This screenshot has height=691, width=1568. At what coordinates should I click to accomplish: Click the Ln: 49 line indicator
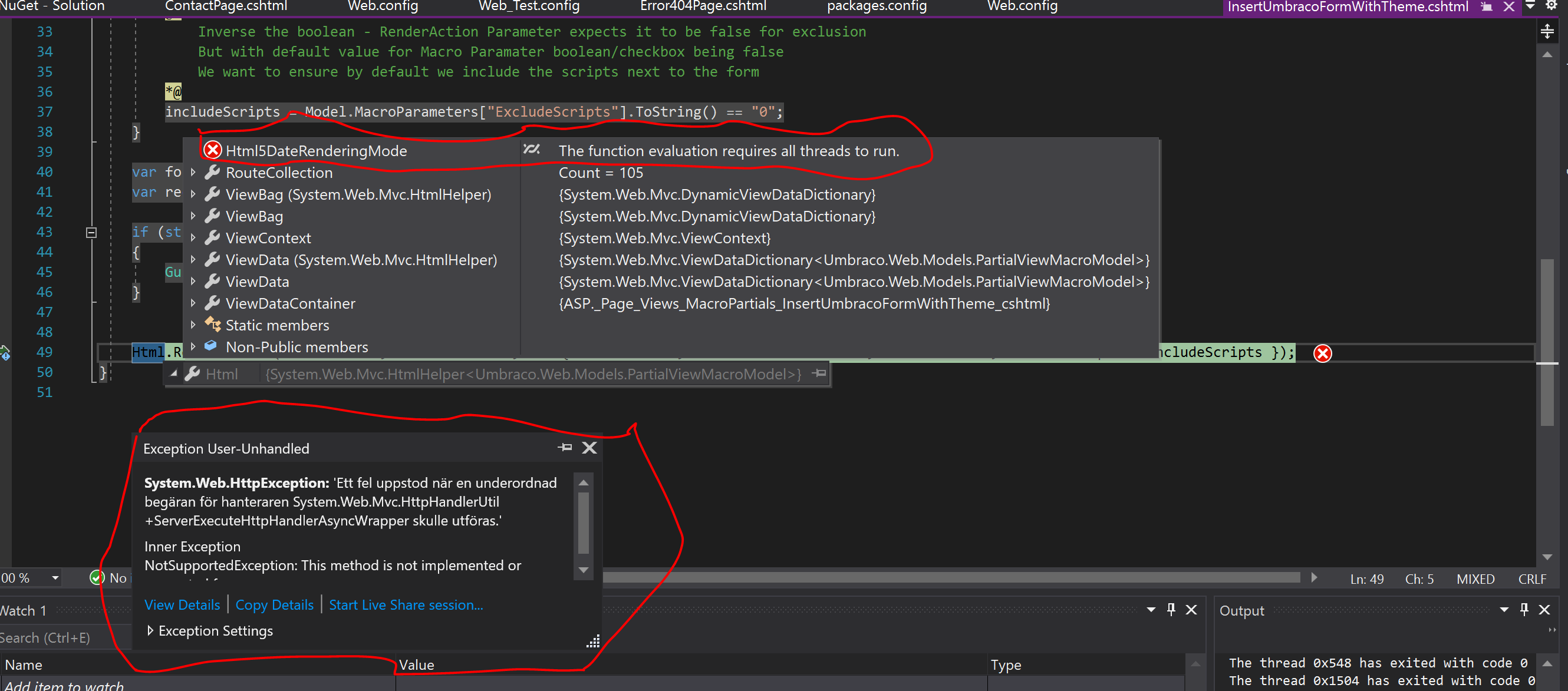1366,579
